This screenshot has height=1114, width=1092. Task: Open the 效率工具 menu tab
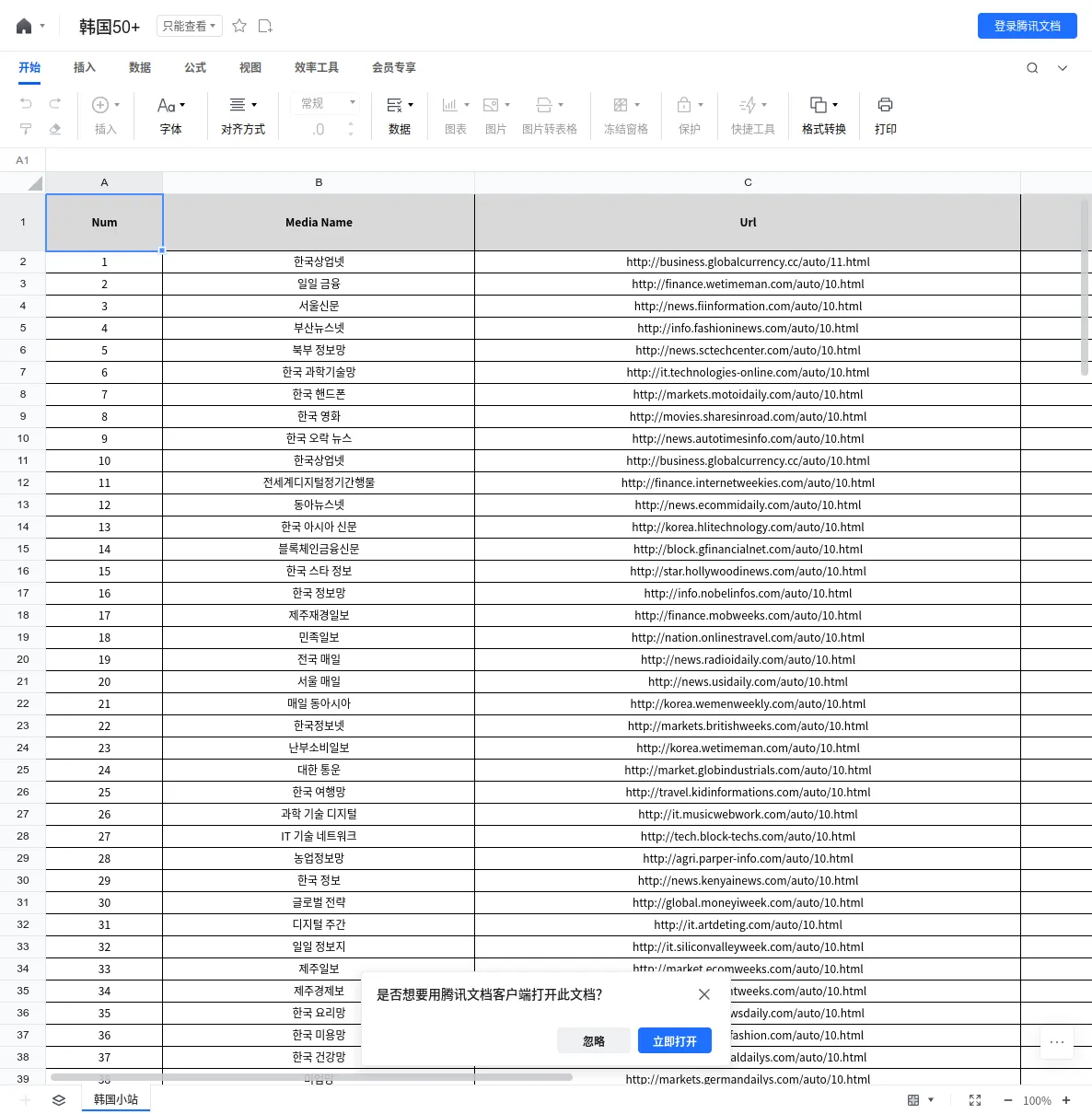(x=317, y=68)
